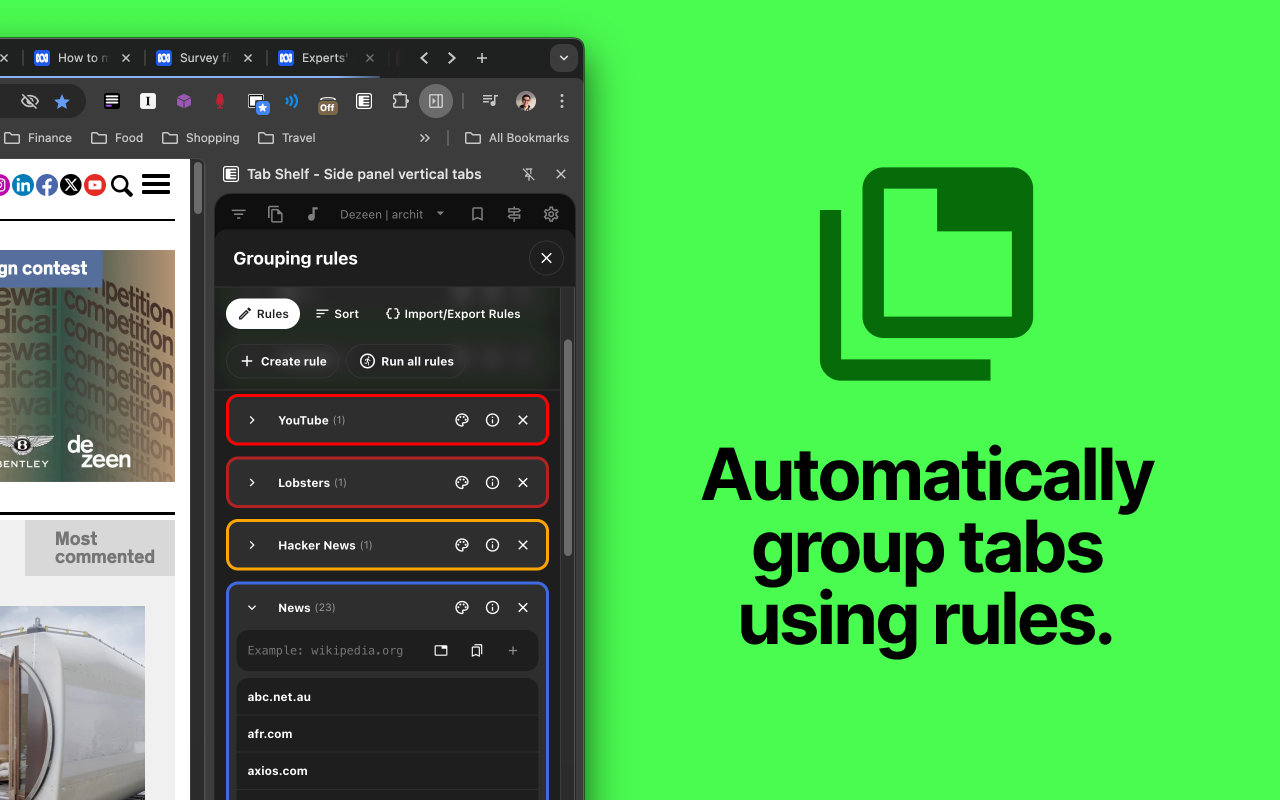1280x800 pixels.
Task: Delete the News rule
Action: (523, 608)
